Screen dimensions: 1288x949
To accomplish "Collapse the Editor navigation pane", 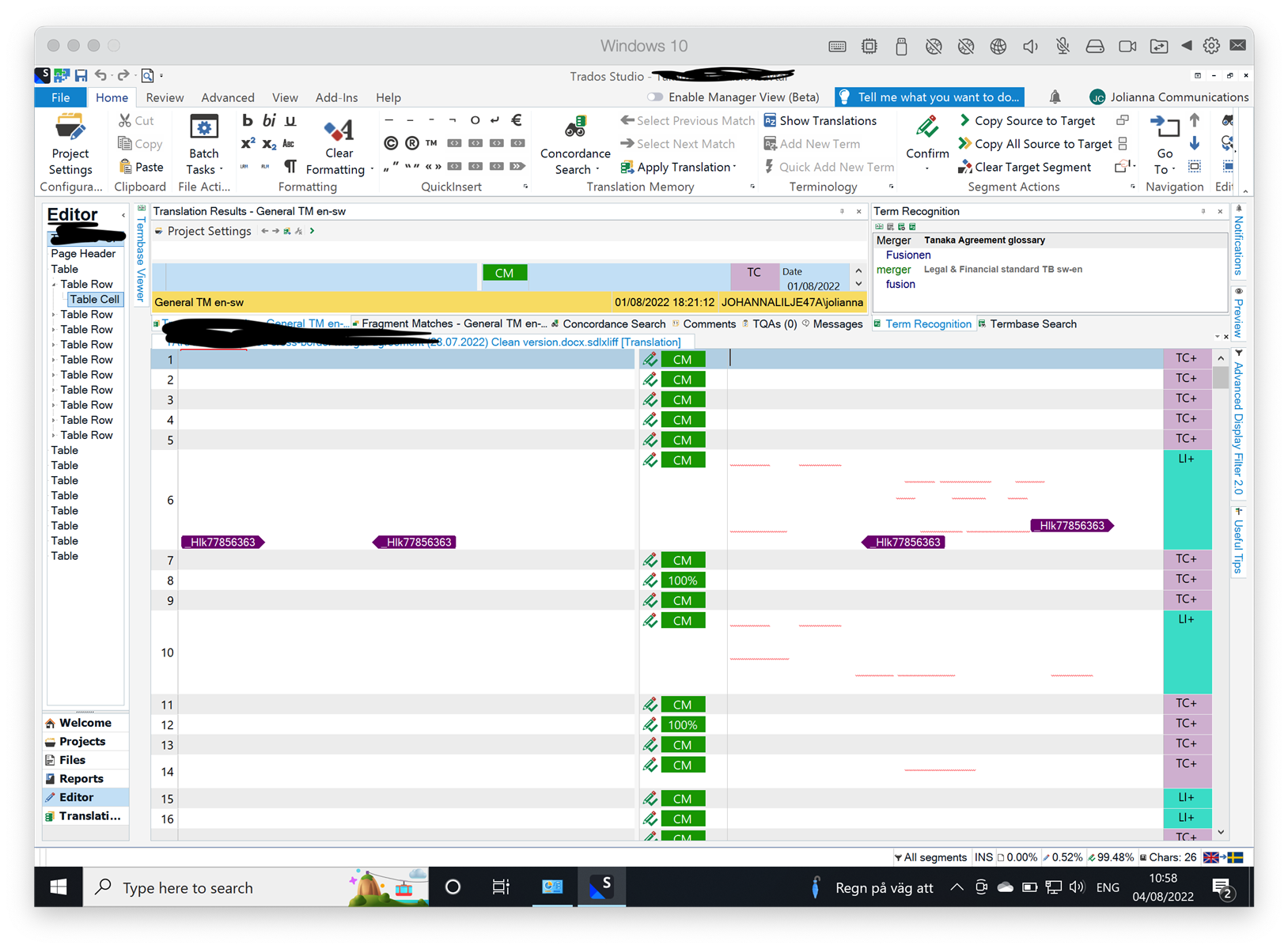I will point(123,215).
